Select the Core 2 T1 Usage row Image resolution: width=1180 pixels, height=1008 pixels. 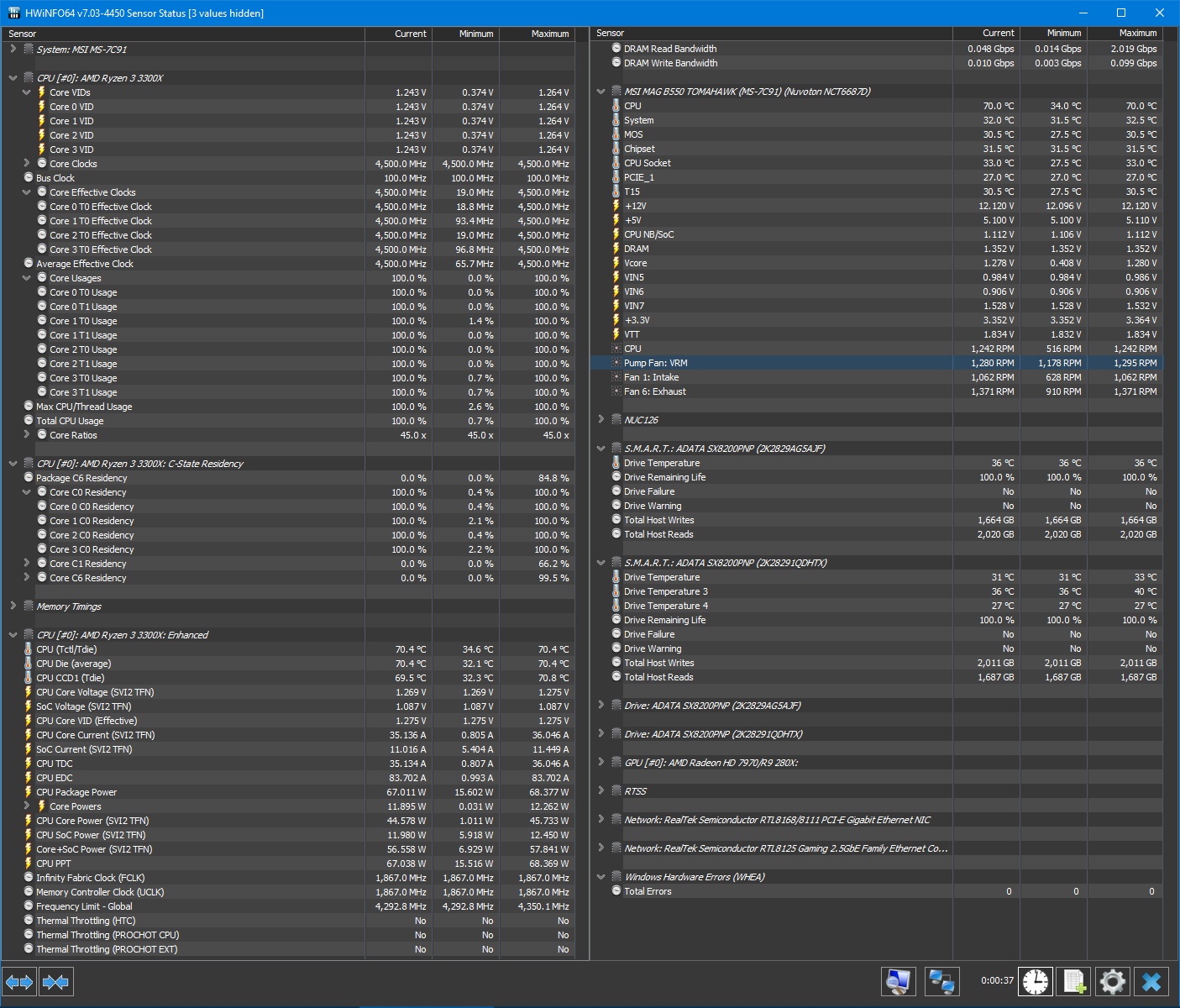(289, 364)
